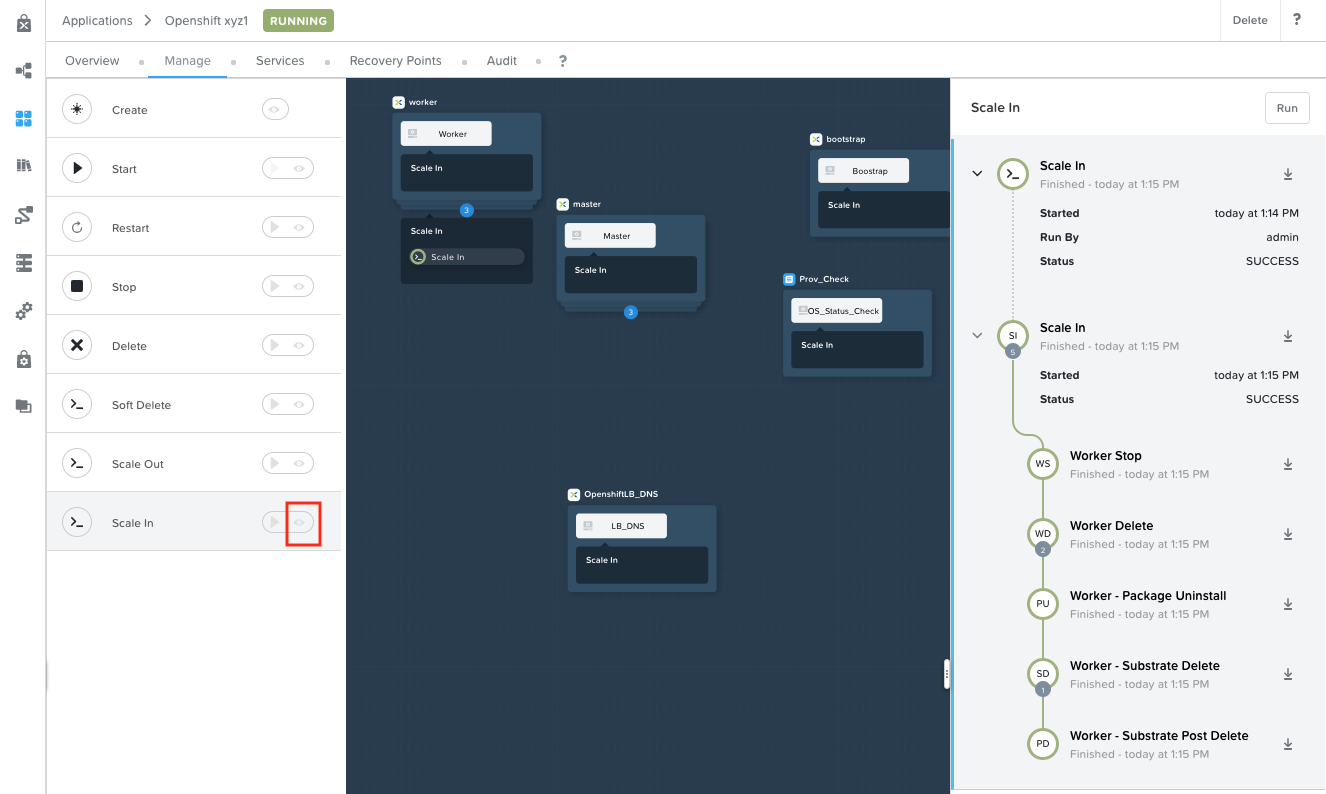Download Worker - Substrate Post Delete log
The image size is (1326, 794).
coord(1288,744)
